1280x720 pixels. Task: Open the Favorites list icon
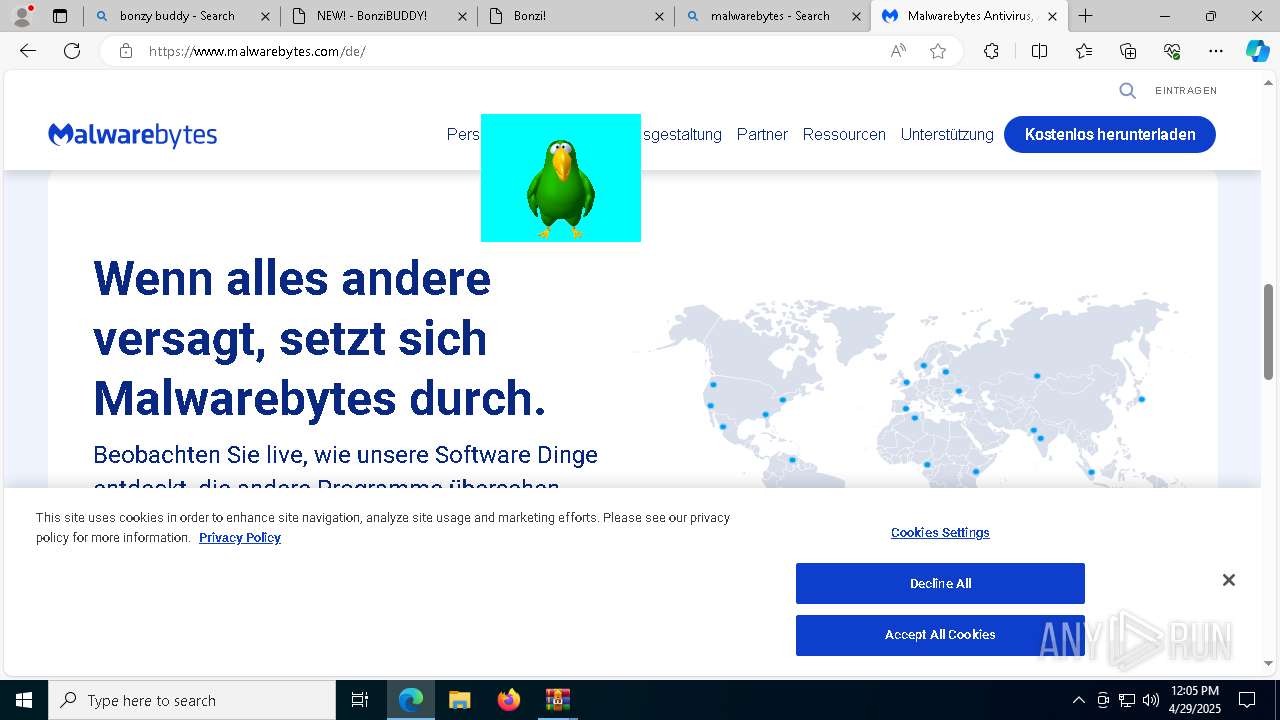tap(1084, 51)
